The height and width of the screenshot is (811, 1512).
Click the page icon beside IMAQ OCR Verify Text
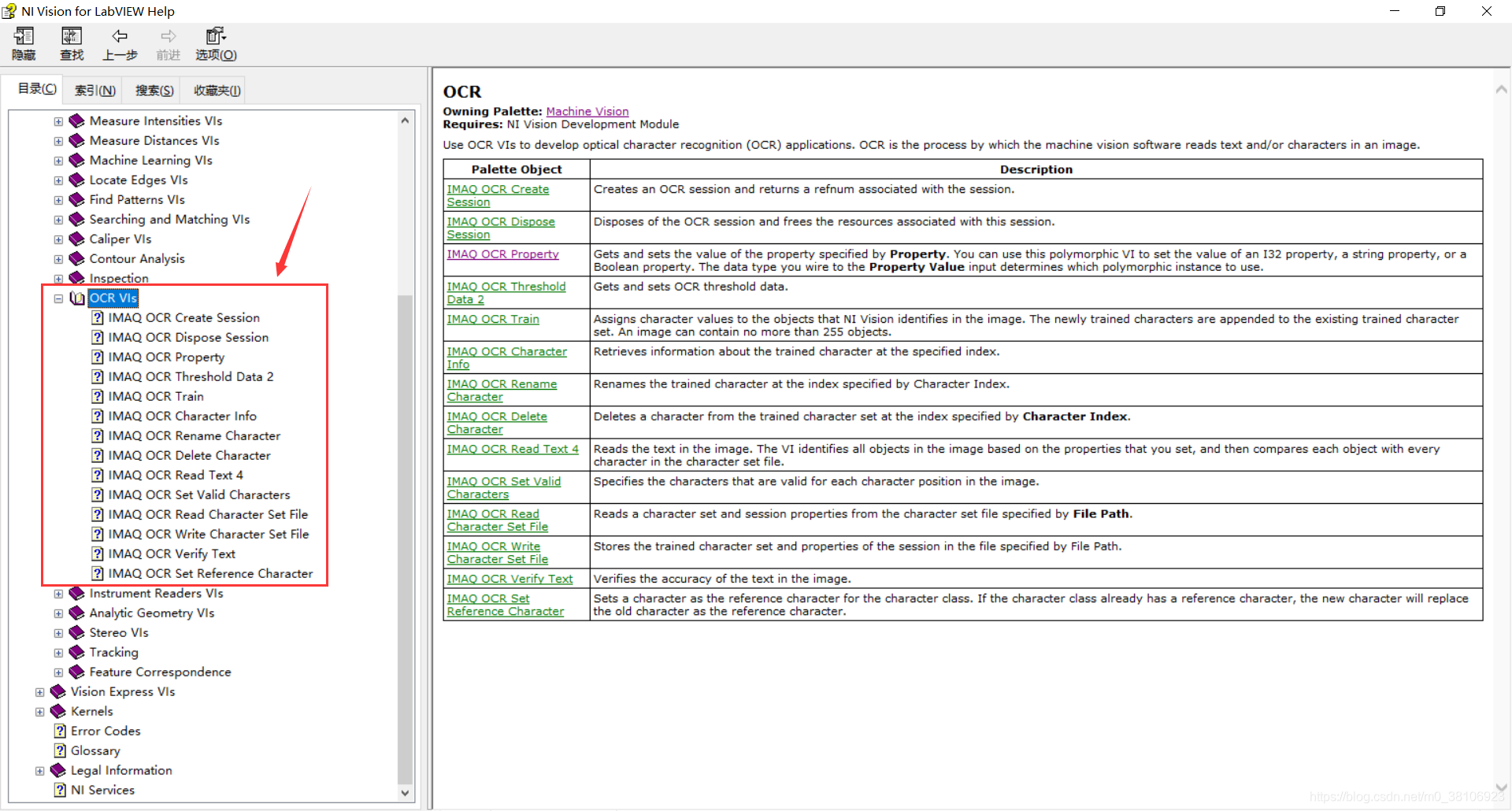pyautogui.click(x=98, y=554)
